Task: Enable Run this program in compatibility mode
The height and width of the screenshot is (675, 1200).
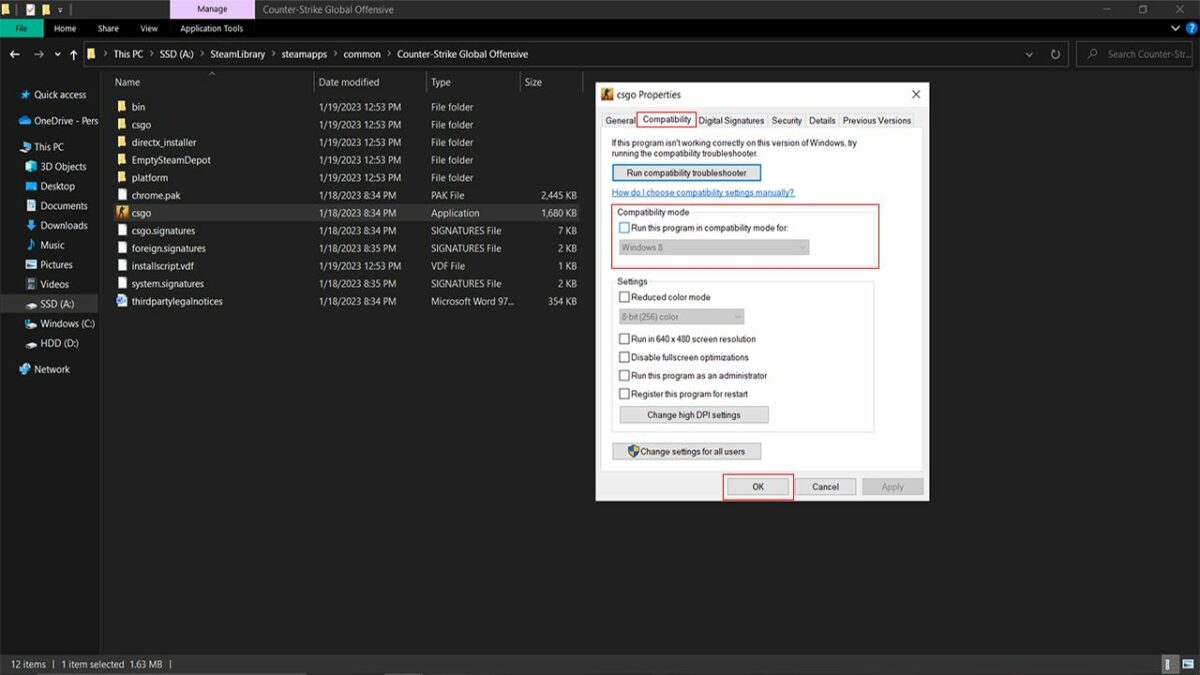Action: (x=625, y=229)
